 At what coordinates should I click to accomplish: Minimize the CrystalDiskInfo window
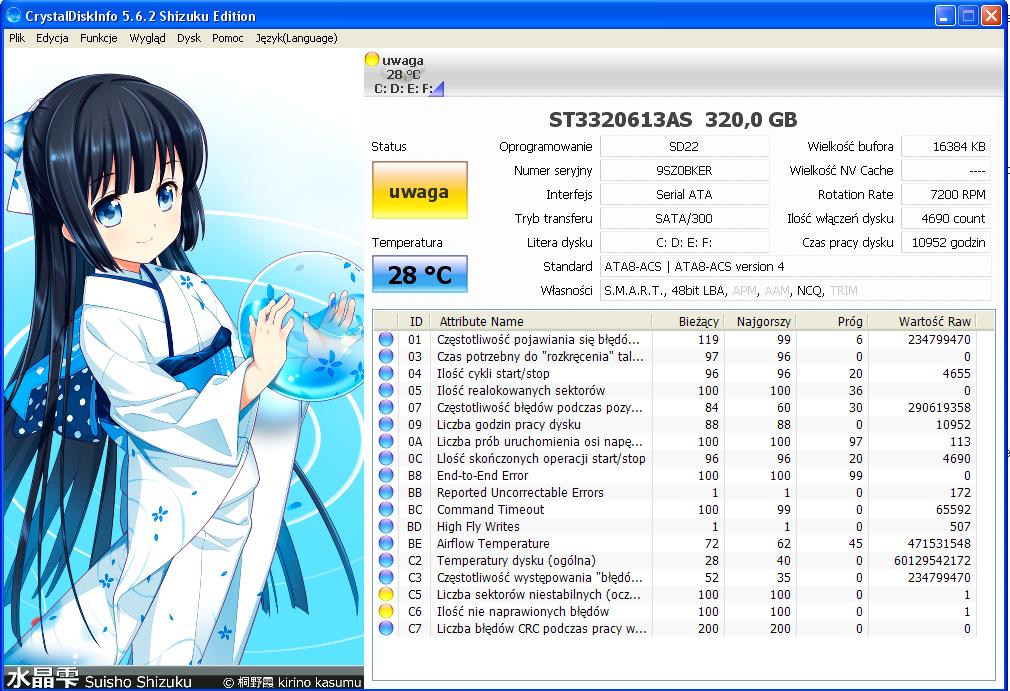pos(944,15)
